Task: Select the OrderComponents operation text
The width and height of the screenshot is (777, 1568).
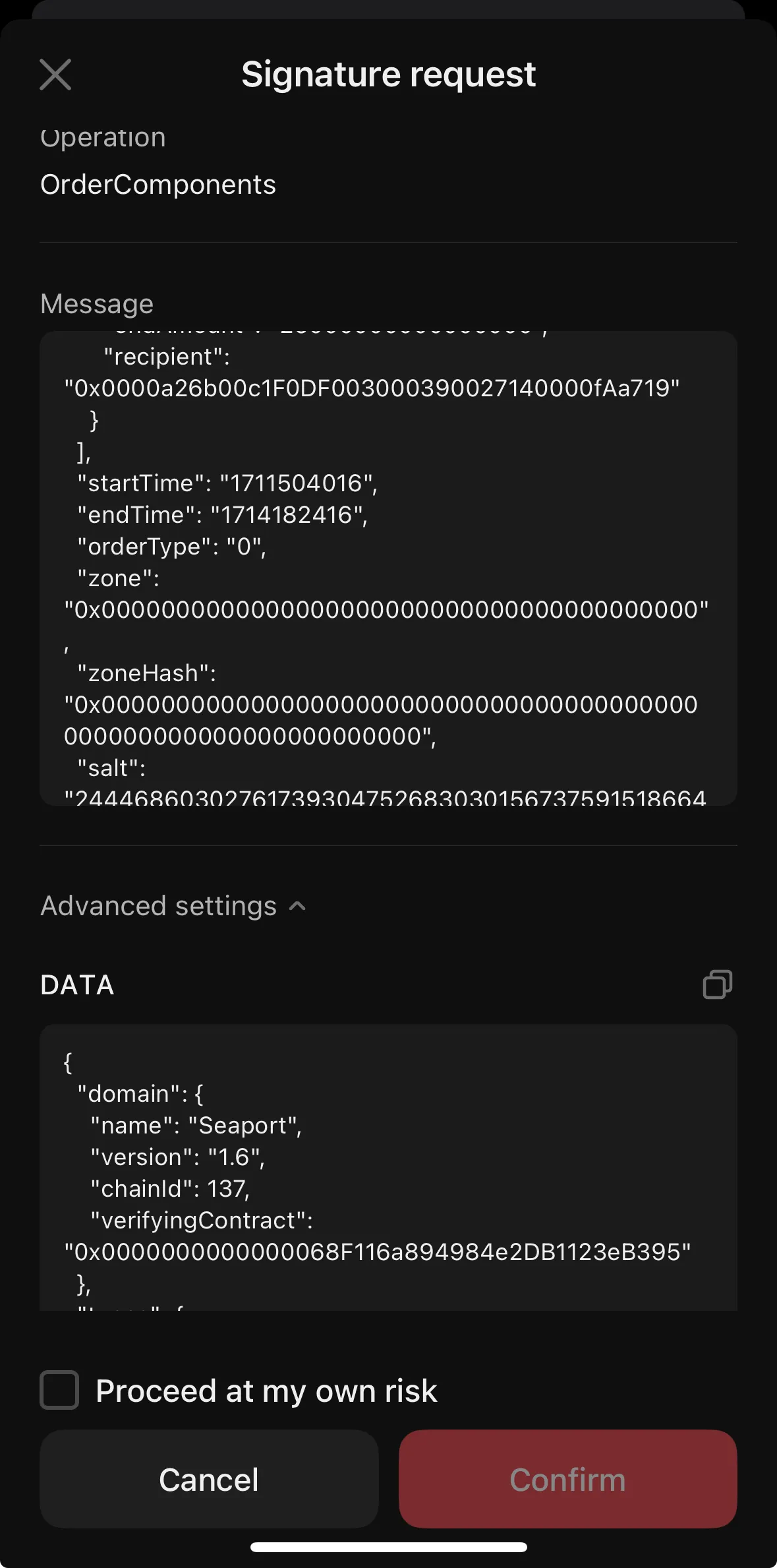Action: click(158, 185)
